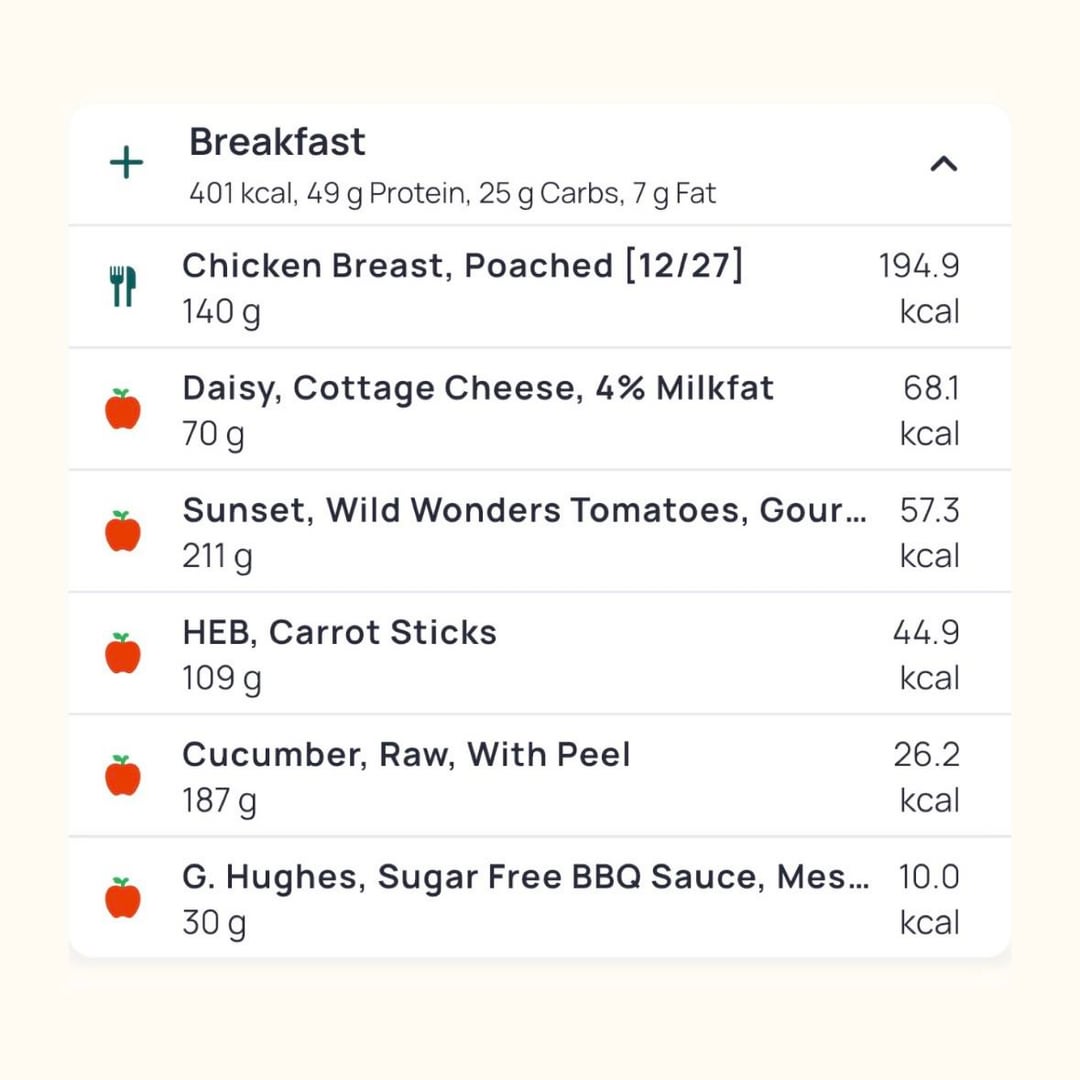Tap the Breakfast meal title

coord(277,142)
